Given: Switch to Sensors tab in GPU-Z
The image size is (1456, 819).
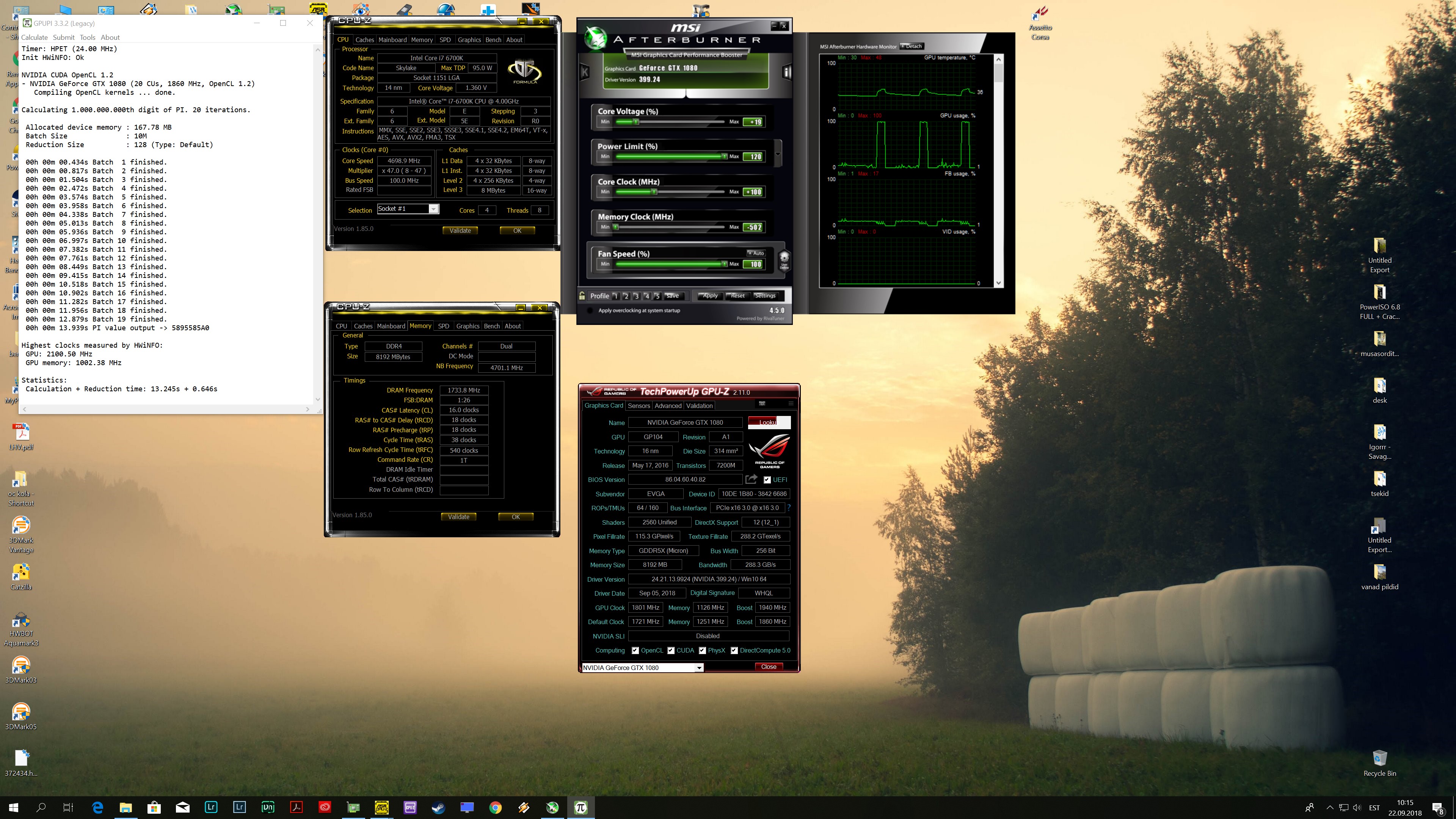Looking at the screenshot, I should [x=639, y=405].
